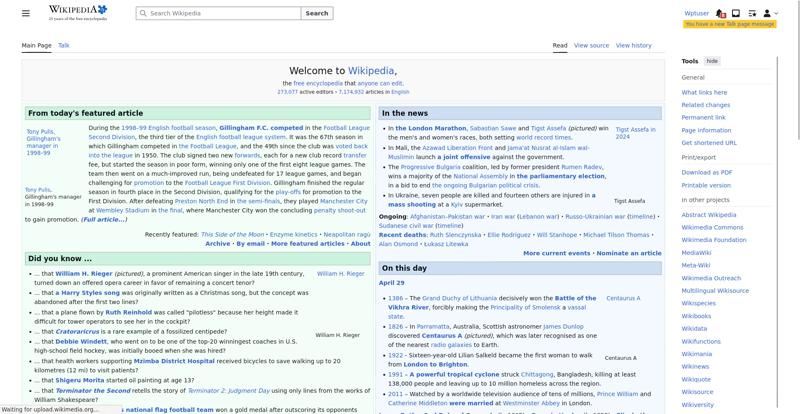800x414 pixels.
Task: Open What links here in Tools
Action: 704,92
